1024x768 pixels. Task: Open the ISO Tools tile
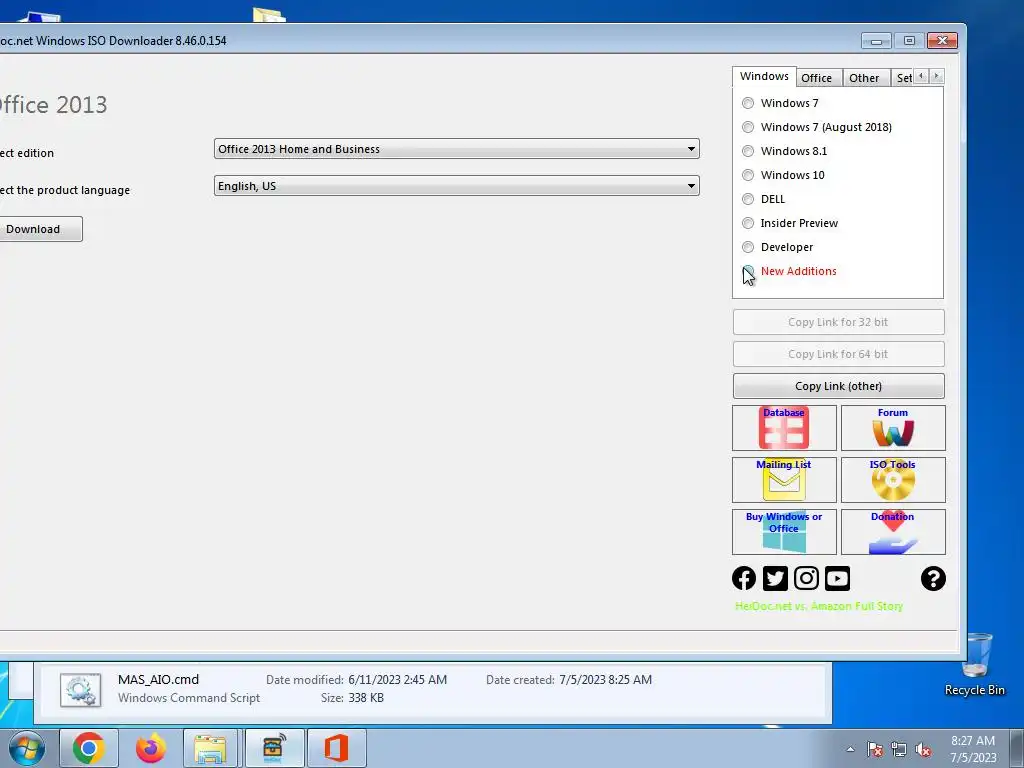tap(893, 480)
